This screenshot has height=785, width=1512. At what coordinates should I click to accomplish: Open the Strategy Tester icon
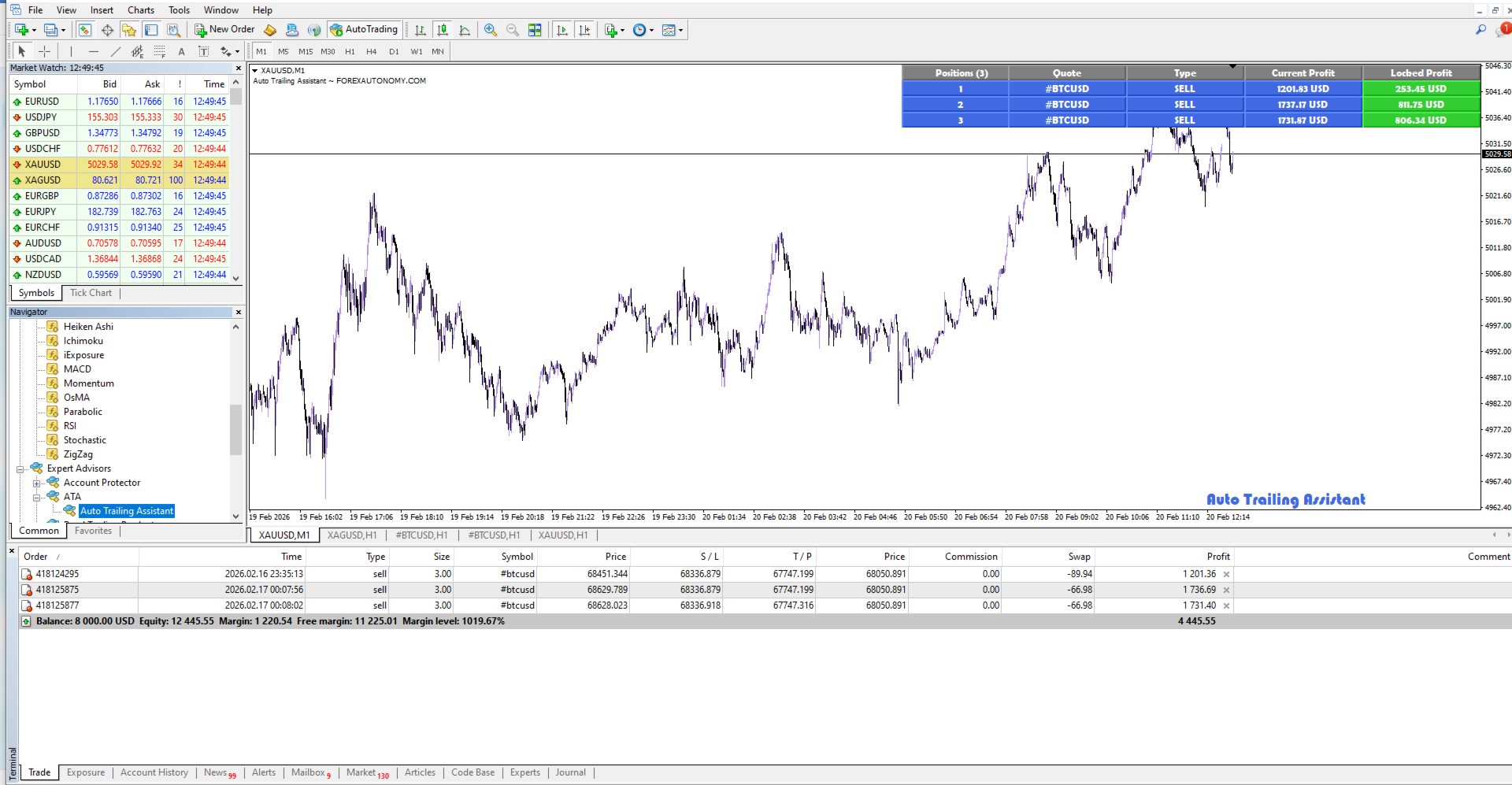[x=173, y=30]
